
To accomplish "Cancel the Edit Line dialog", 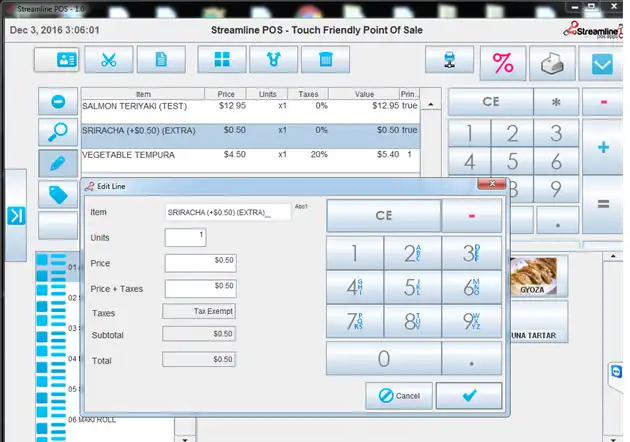I will click(x=399, y=396).
